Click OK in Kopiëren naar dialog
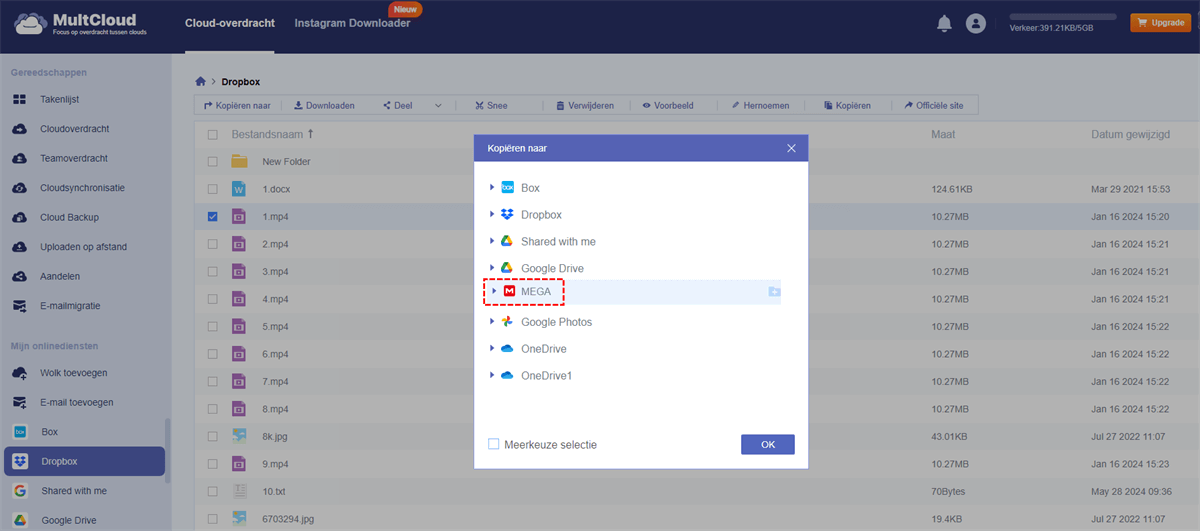This screenshot has width=1200, height=531. tap(768, 444)
